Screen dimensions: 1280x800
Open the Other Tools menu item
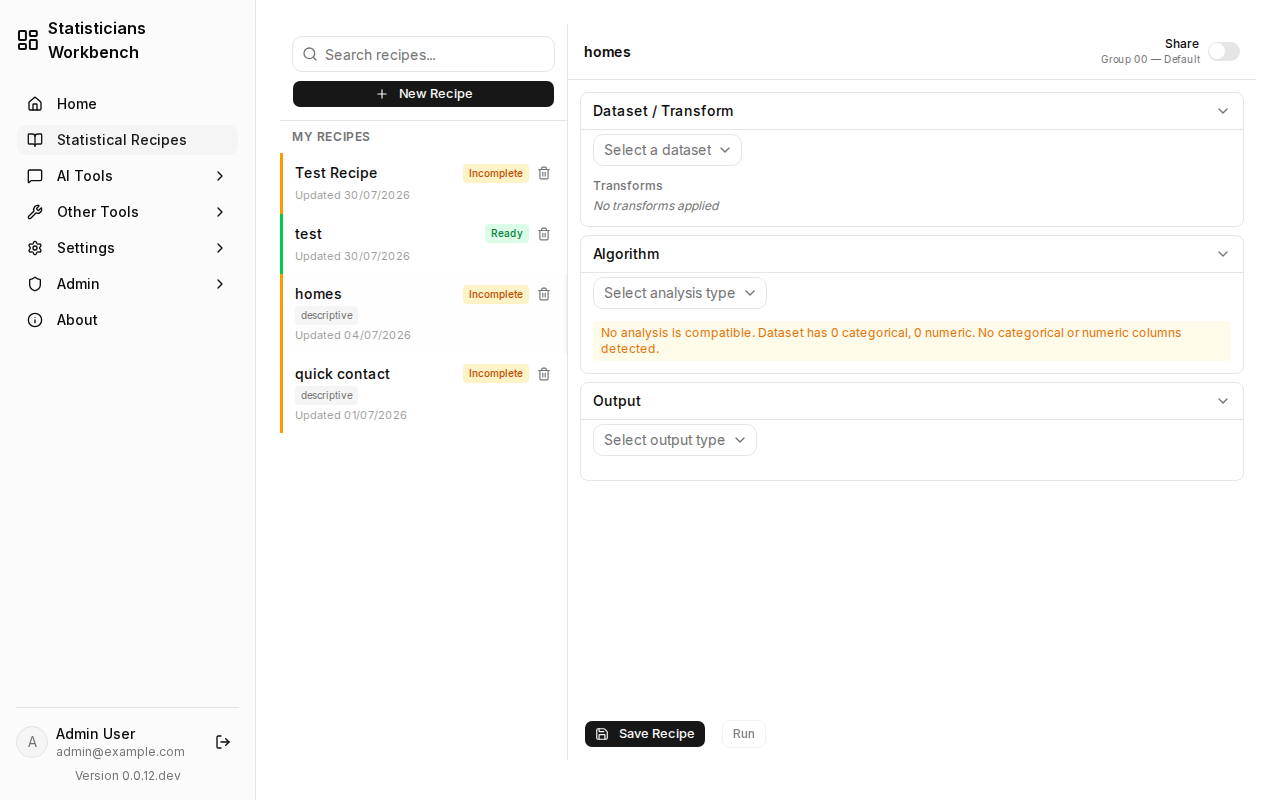pos(127,212)
